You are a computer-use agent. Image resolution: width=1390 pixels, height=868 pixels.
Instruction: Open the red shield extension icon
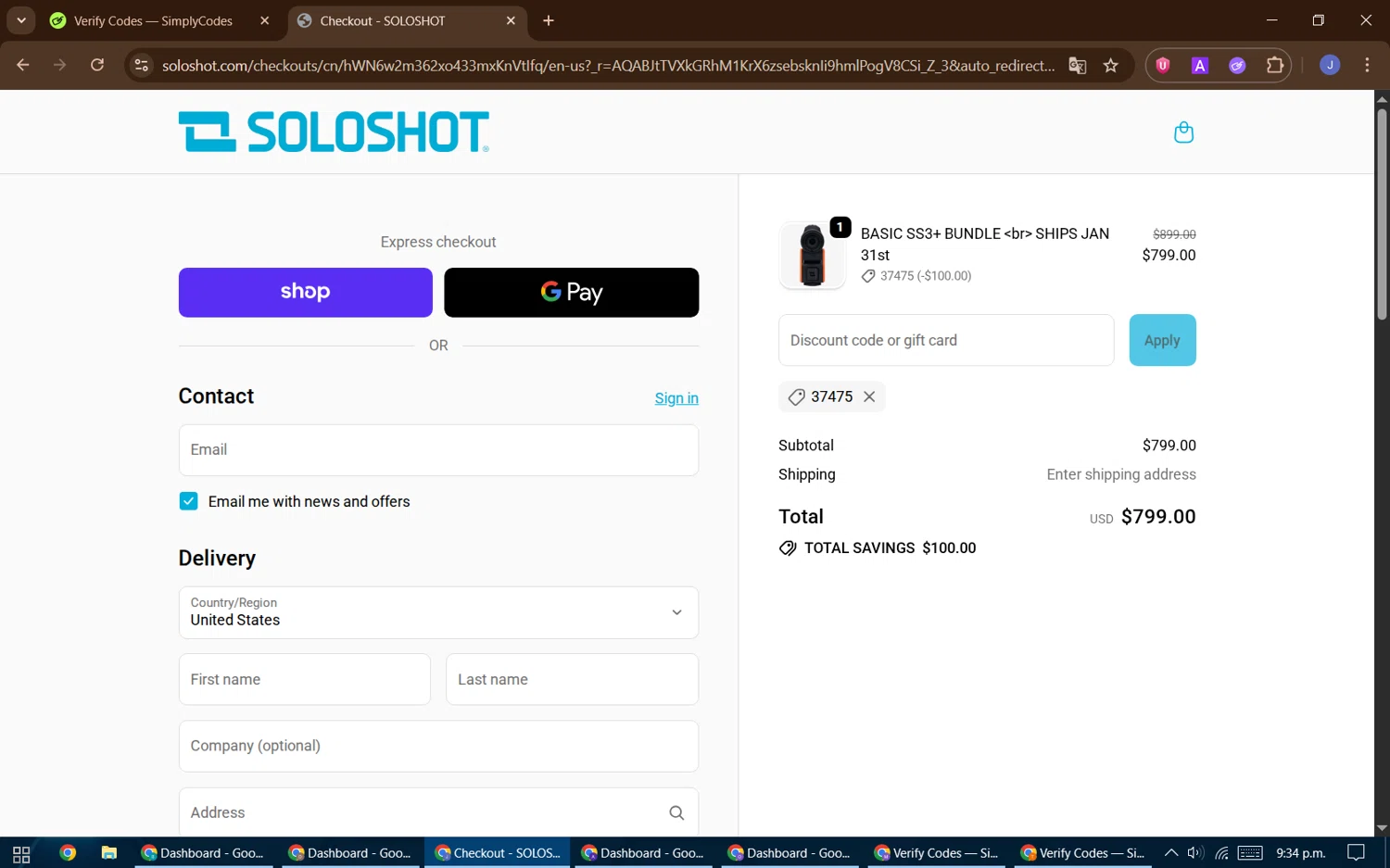[1163, 65]
